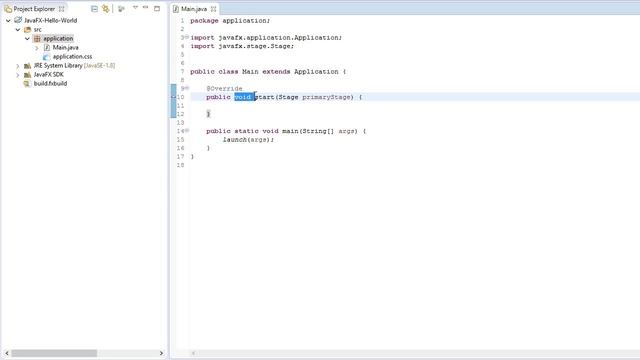Open the Project Explorer filter icon
640x360 pixels.
pyautogui.click(x=121, y=9)
